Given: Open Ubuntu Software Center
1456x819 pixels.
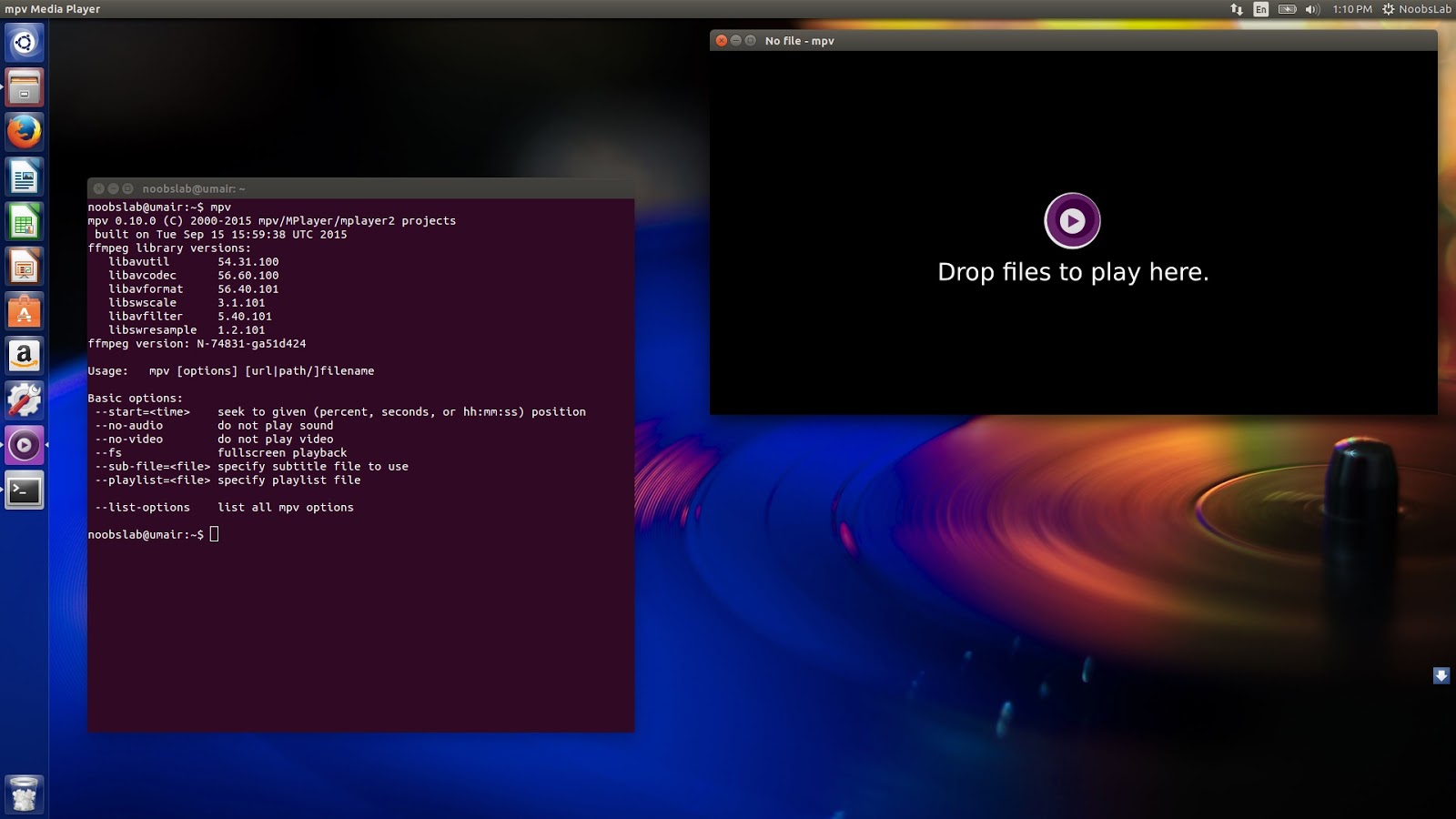Looking at the screenshot, I should [x=25, y=311].
